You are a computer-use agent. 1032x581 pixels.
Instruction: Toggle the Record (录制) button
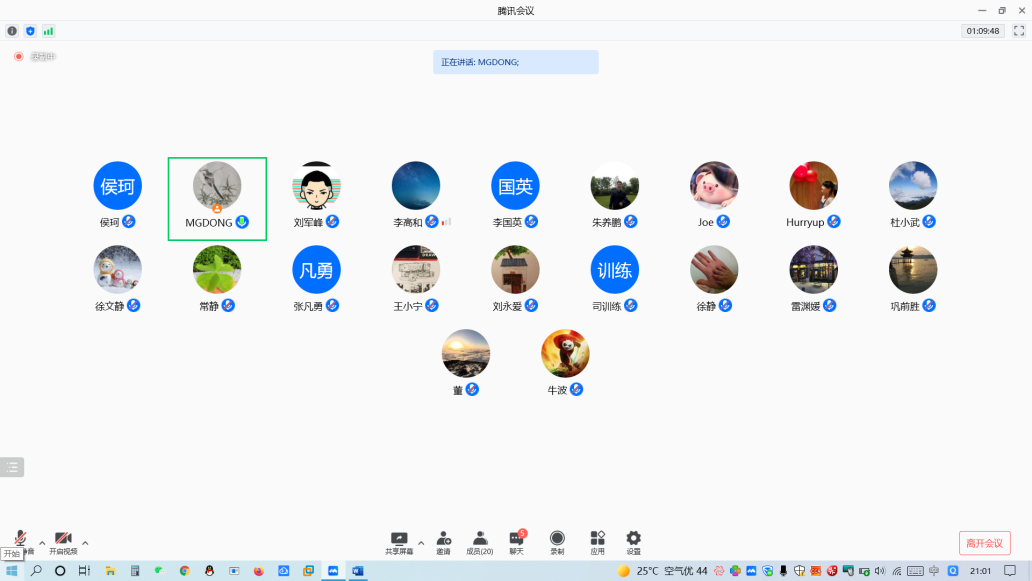pyautogui.click(x=557, y=542)
